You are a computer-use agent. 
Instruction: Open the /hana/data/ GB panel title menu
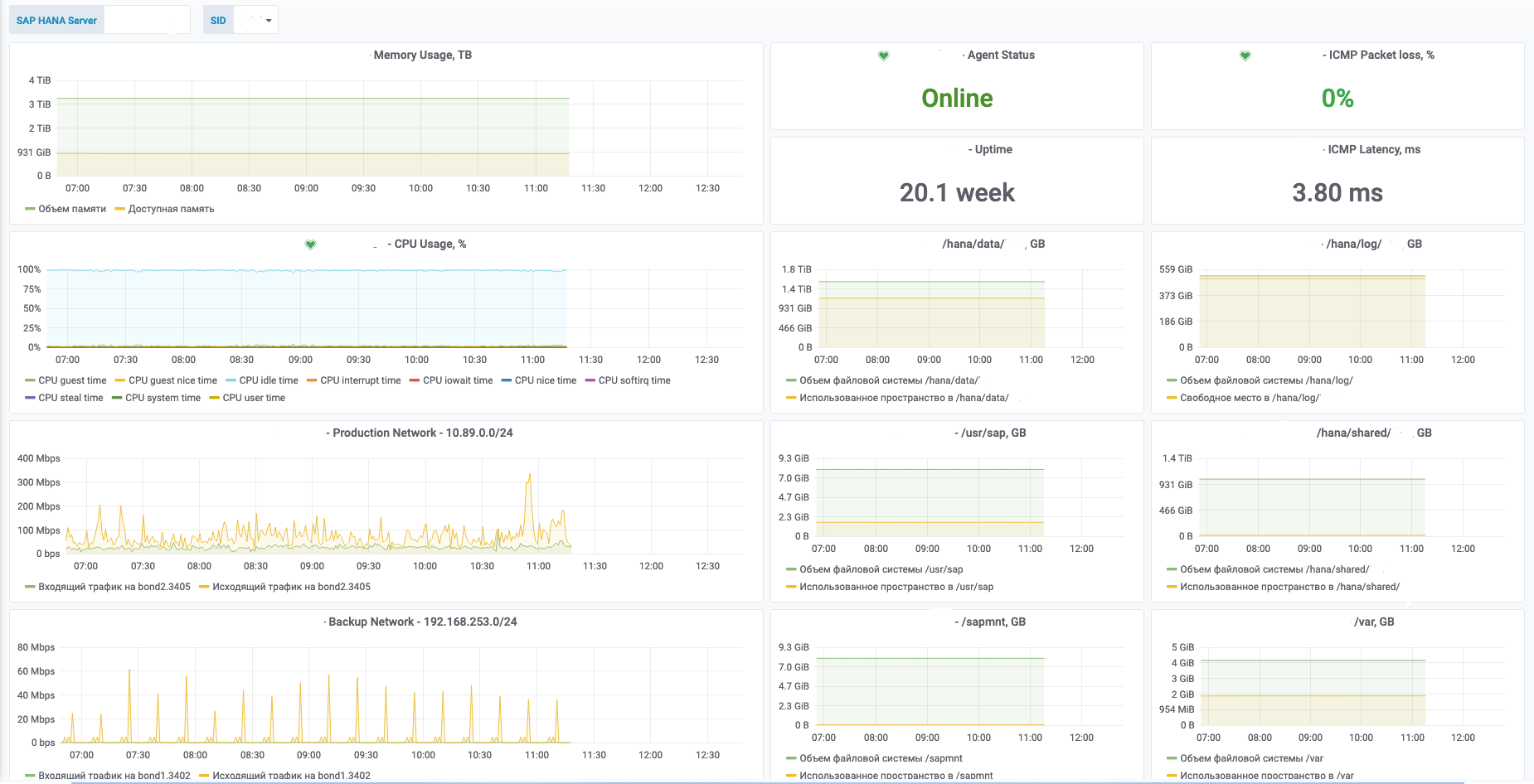click(x=993, y=244)
